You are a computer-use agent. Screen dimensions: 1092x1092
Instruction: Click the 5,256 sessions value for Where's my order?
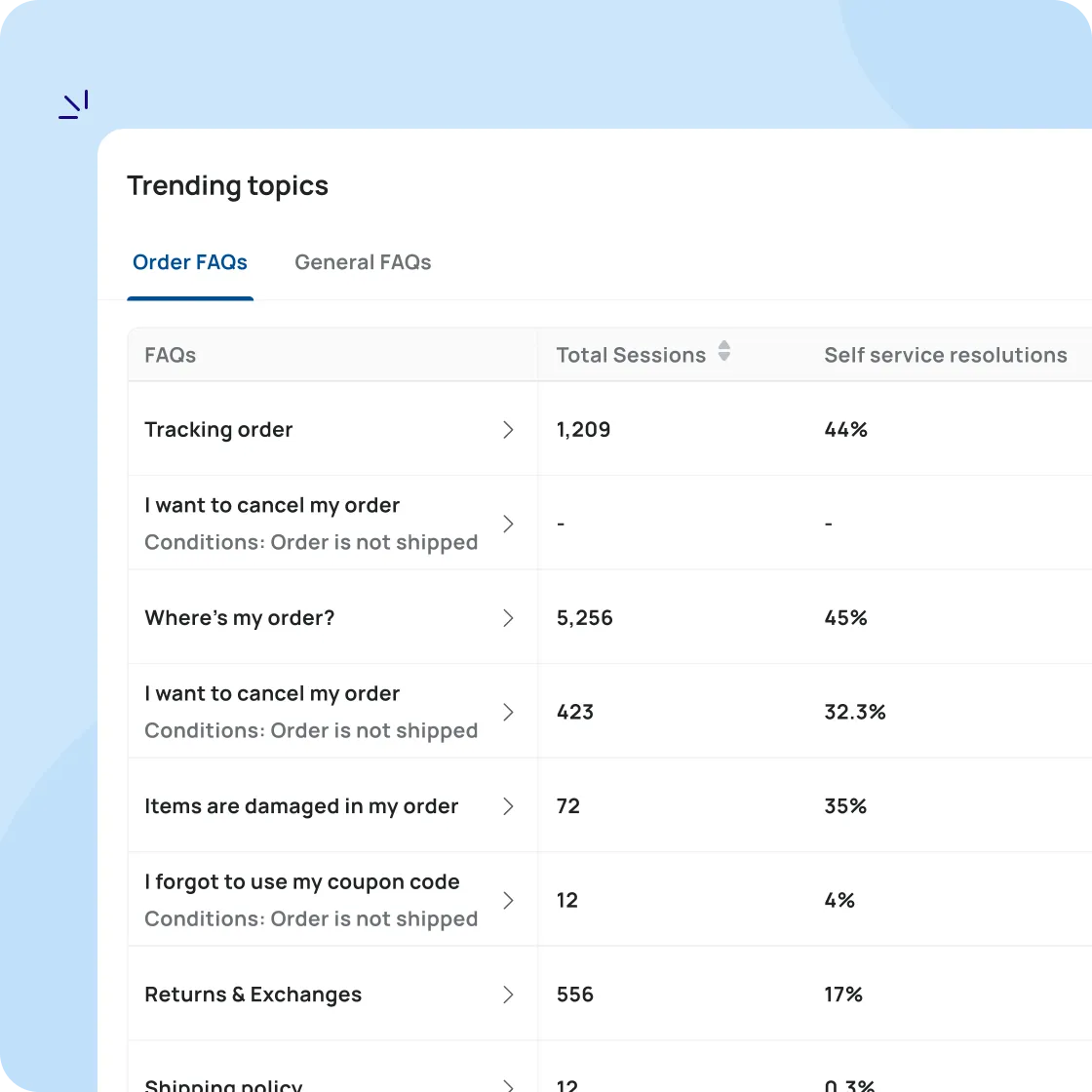(584, 617)
